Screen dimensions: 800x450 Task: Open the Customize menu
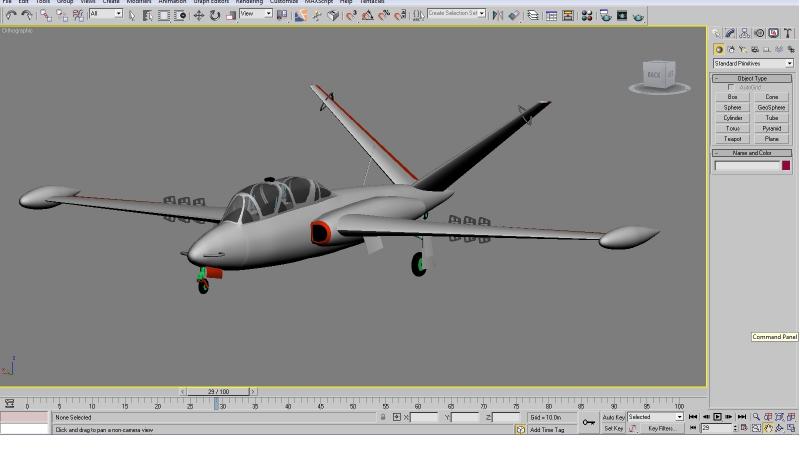(284, 2)
